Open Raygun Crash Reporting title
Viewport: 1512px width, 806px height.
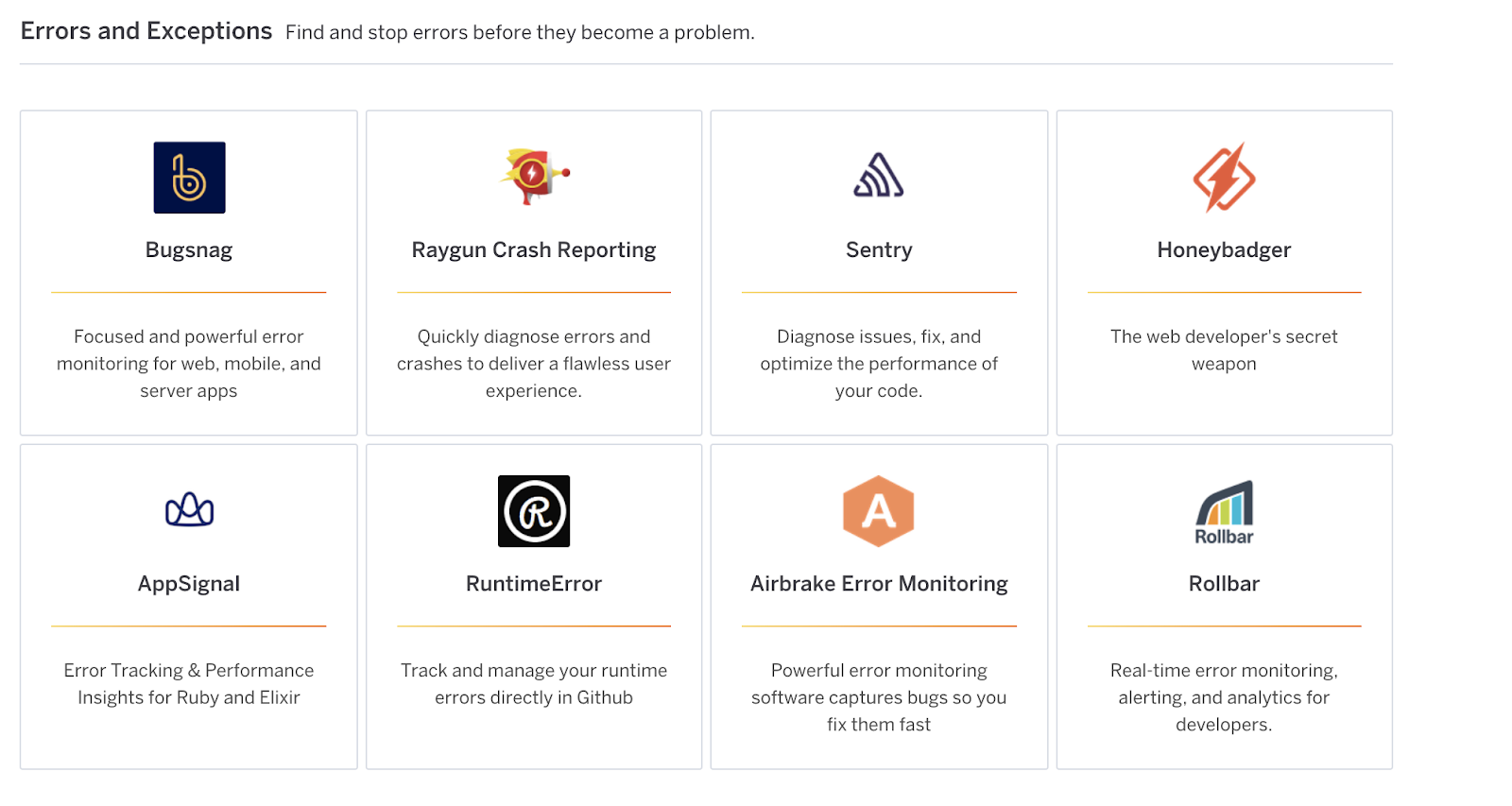click(534, 250)
